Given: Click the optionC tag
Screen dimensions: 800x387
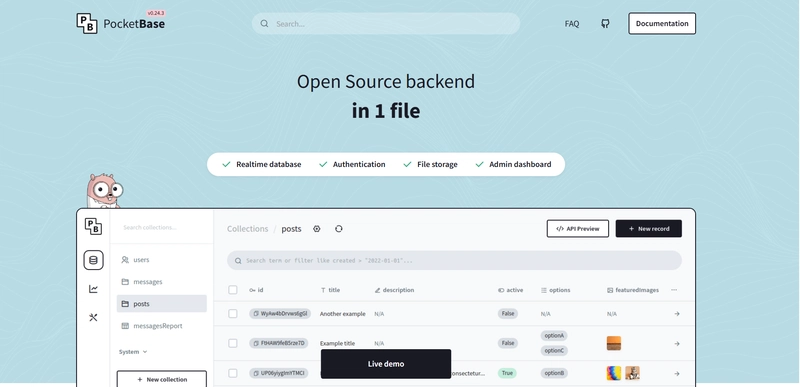Looking at the screenshot, I should click(554, 351).
